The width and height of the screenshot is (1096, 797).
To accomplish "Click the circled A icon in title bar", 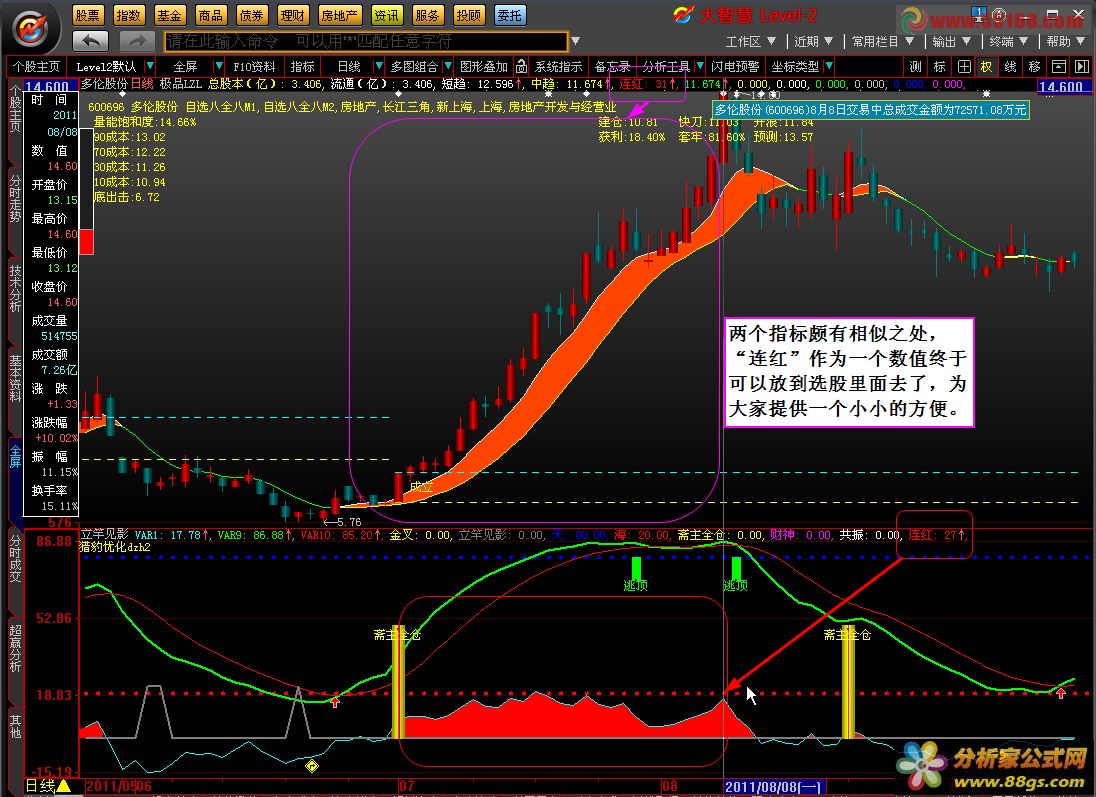I will 1000,13.
